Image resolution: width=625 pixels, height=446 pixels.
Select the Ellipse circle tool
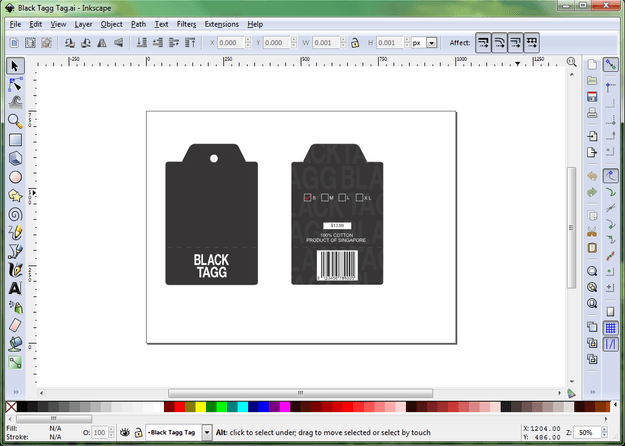tap(15, 177)
